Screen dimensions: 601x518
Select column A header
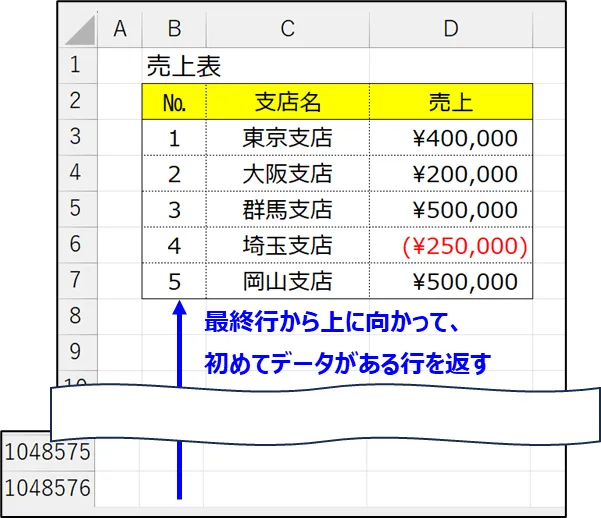tap(121, 29)
